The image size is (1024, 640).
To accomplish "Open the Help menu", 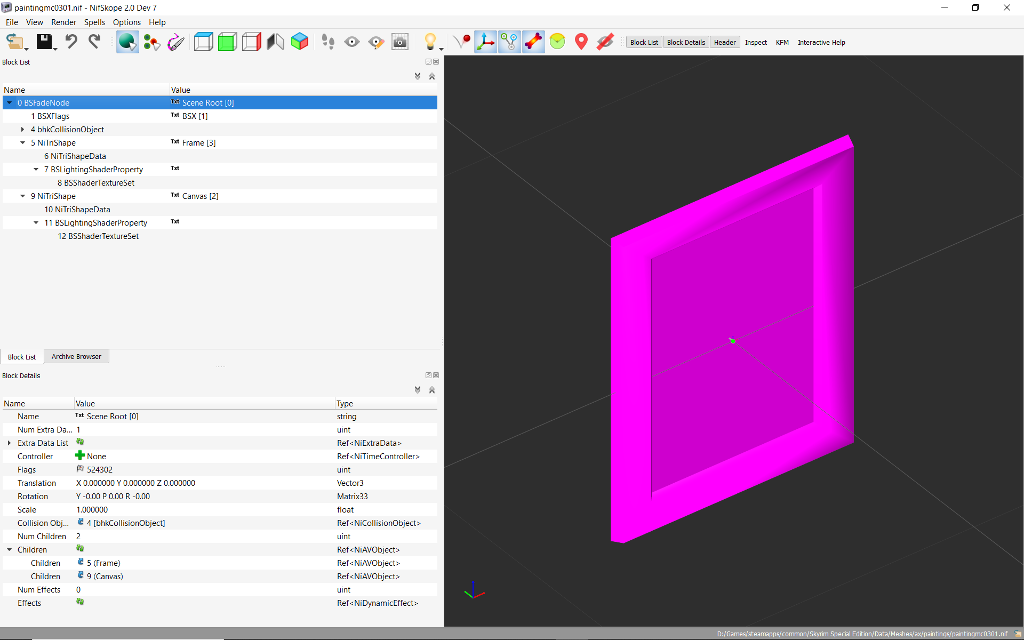I will tap(157, 22).
